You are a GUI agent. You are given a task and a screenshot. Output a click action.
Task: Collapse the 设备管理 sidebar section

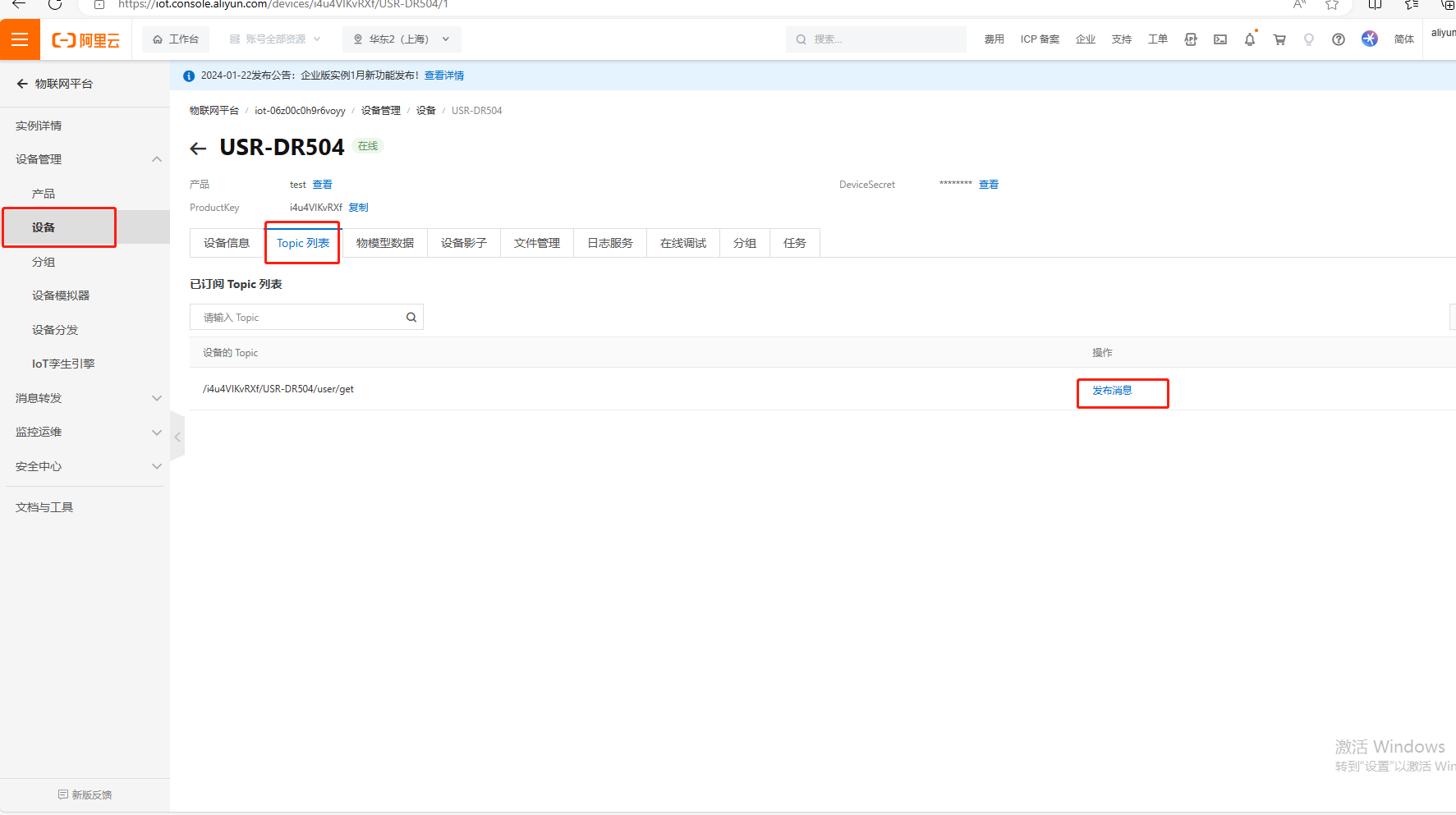click(x=156, y=159)
